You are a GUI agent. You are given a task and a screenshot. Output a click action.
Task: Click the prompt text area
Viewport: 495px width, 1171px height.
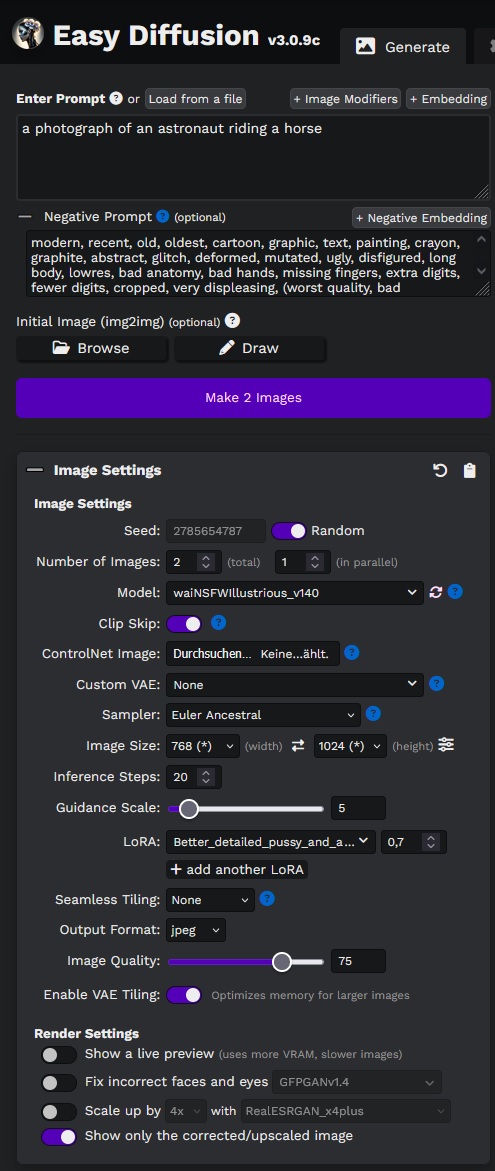[254, 157]
